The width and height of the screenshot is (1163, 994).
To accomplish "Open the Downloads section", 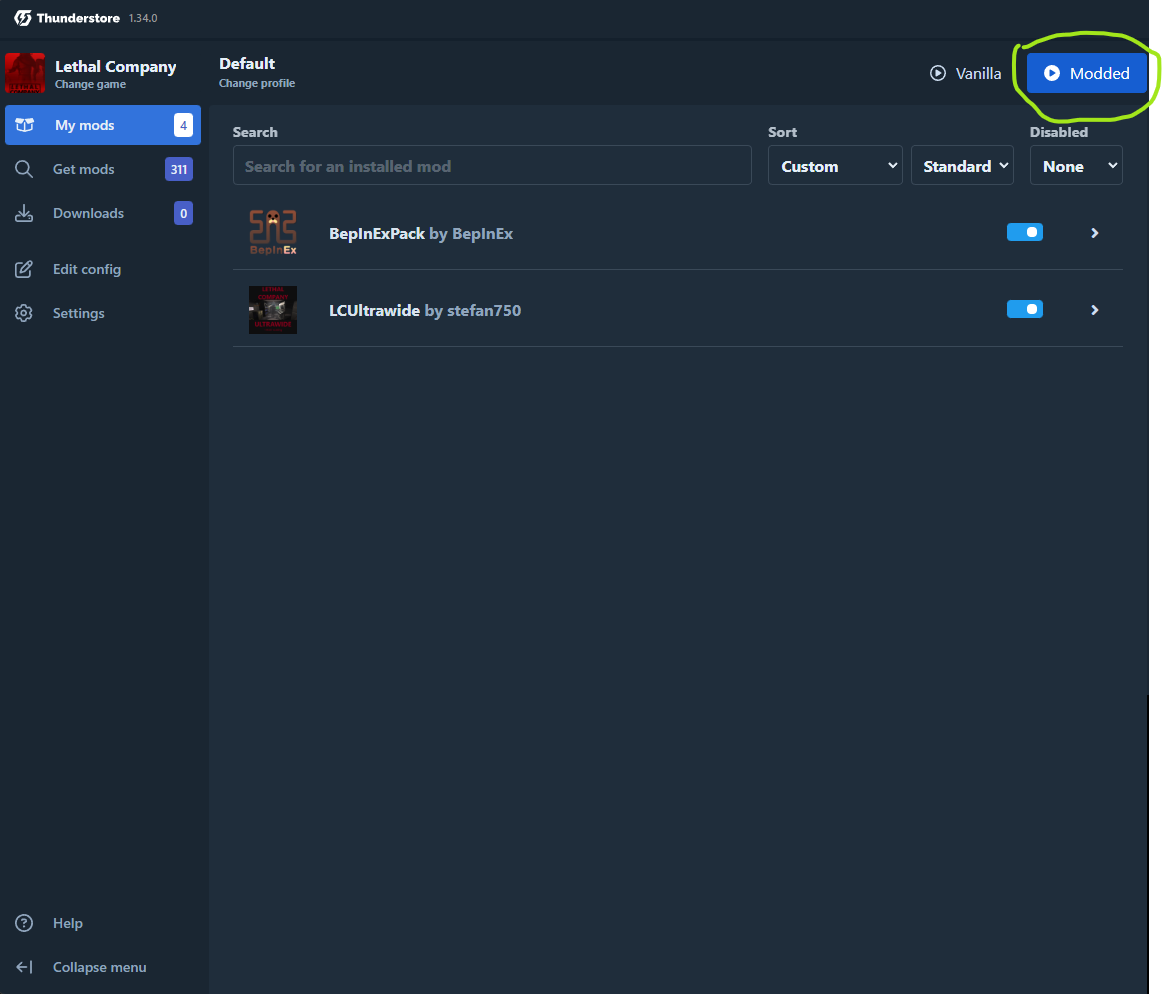I will point(103,213).
